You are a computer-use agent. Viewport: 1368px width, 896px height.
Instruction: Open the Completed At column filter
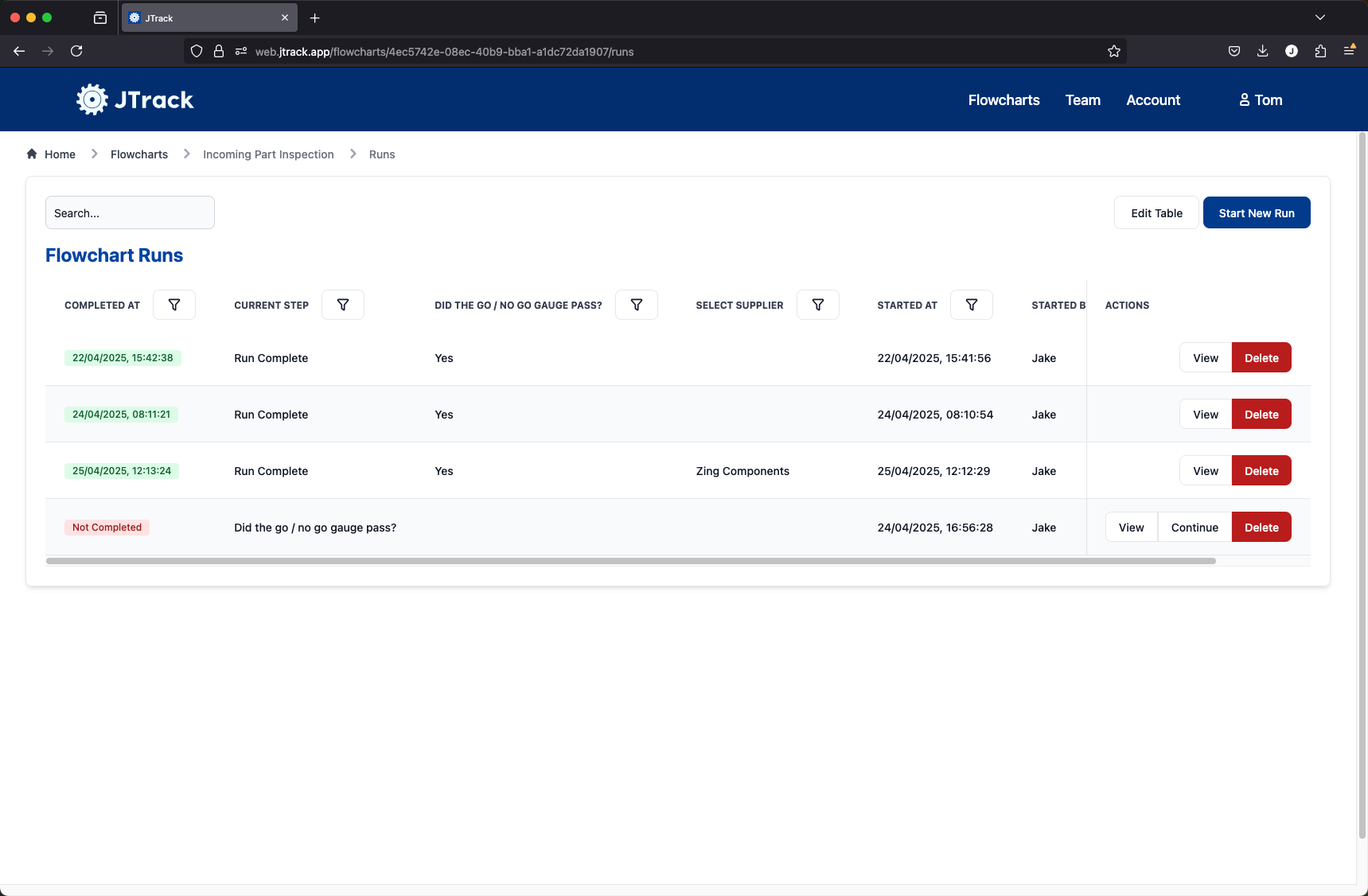(173, 305)
